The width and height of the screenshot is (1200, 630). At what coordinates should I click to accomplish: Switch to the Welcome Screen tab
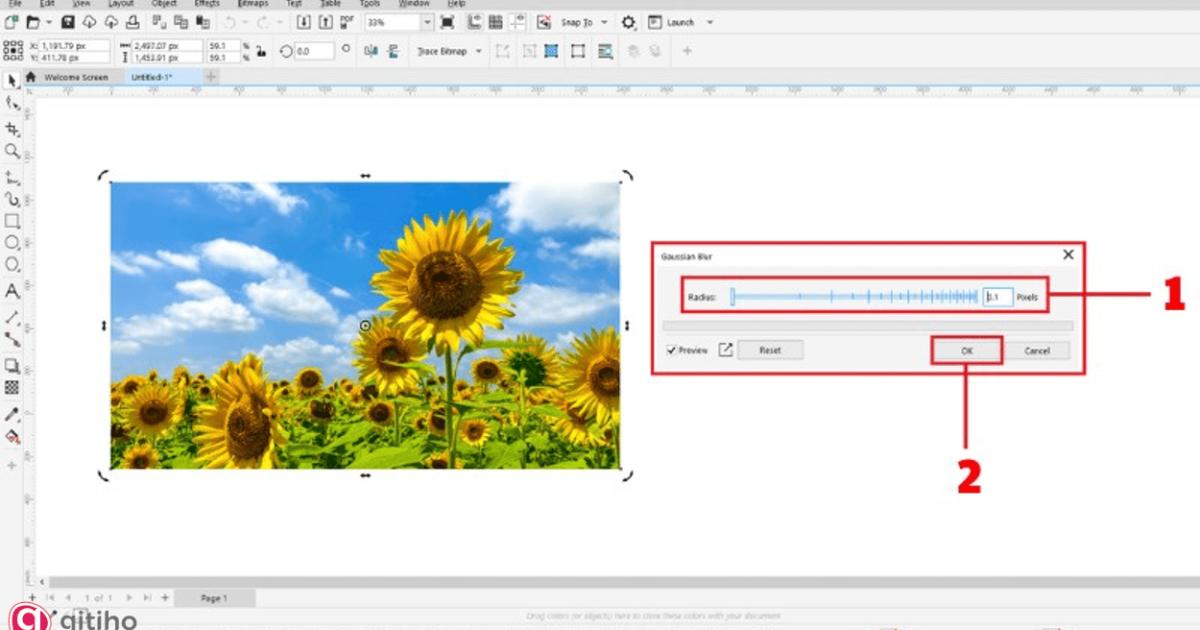point(75,76)
